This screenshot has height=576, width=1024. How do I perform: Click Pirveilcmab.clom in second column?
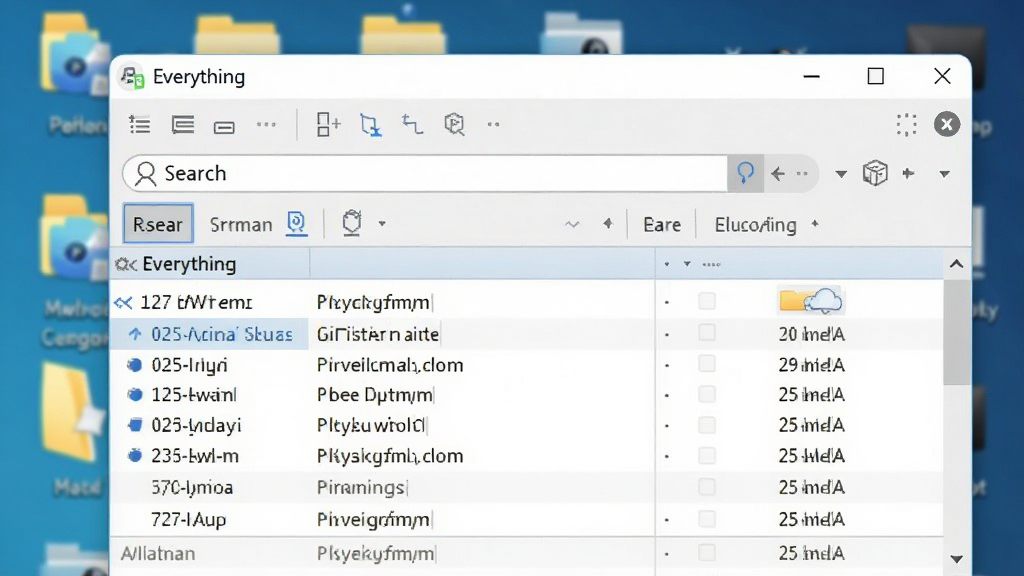tap(390, 365)
